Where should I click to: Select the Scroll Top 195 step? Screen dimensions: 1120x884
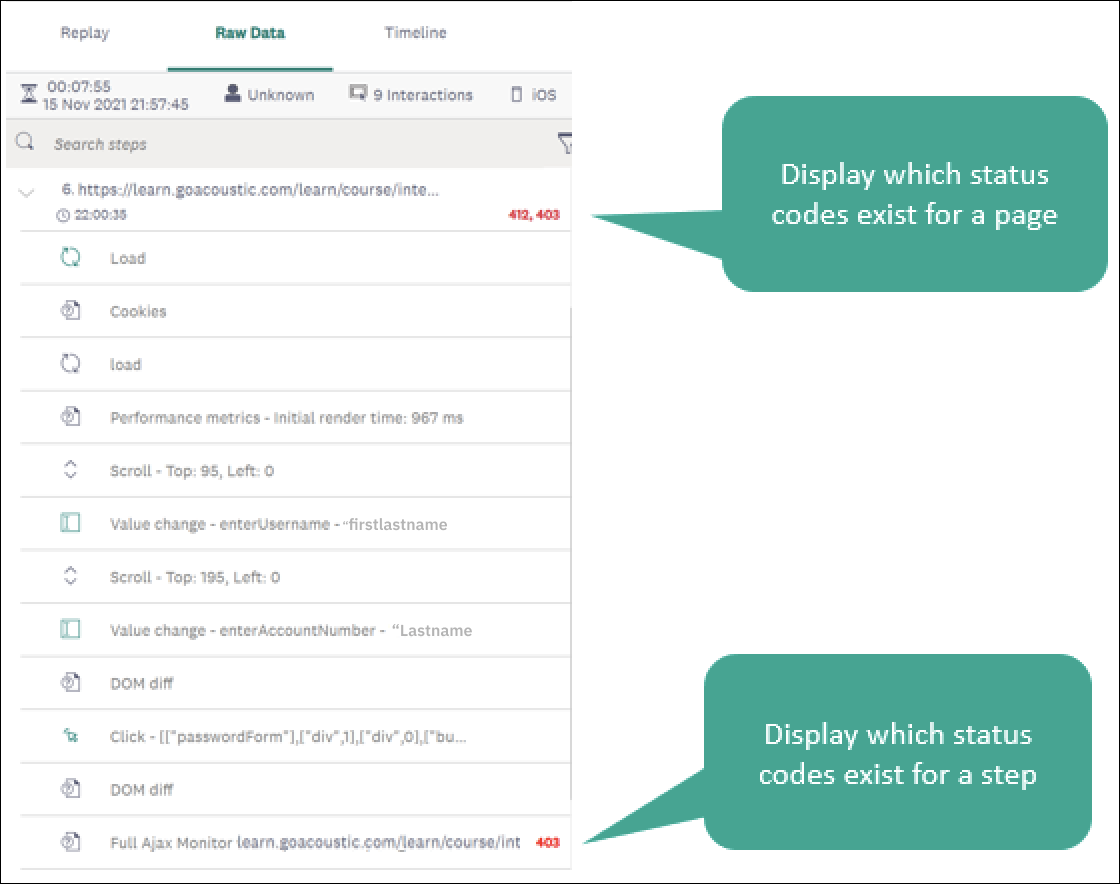(195, 577)
